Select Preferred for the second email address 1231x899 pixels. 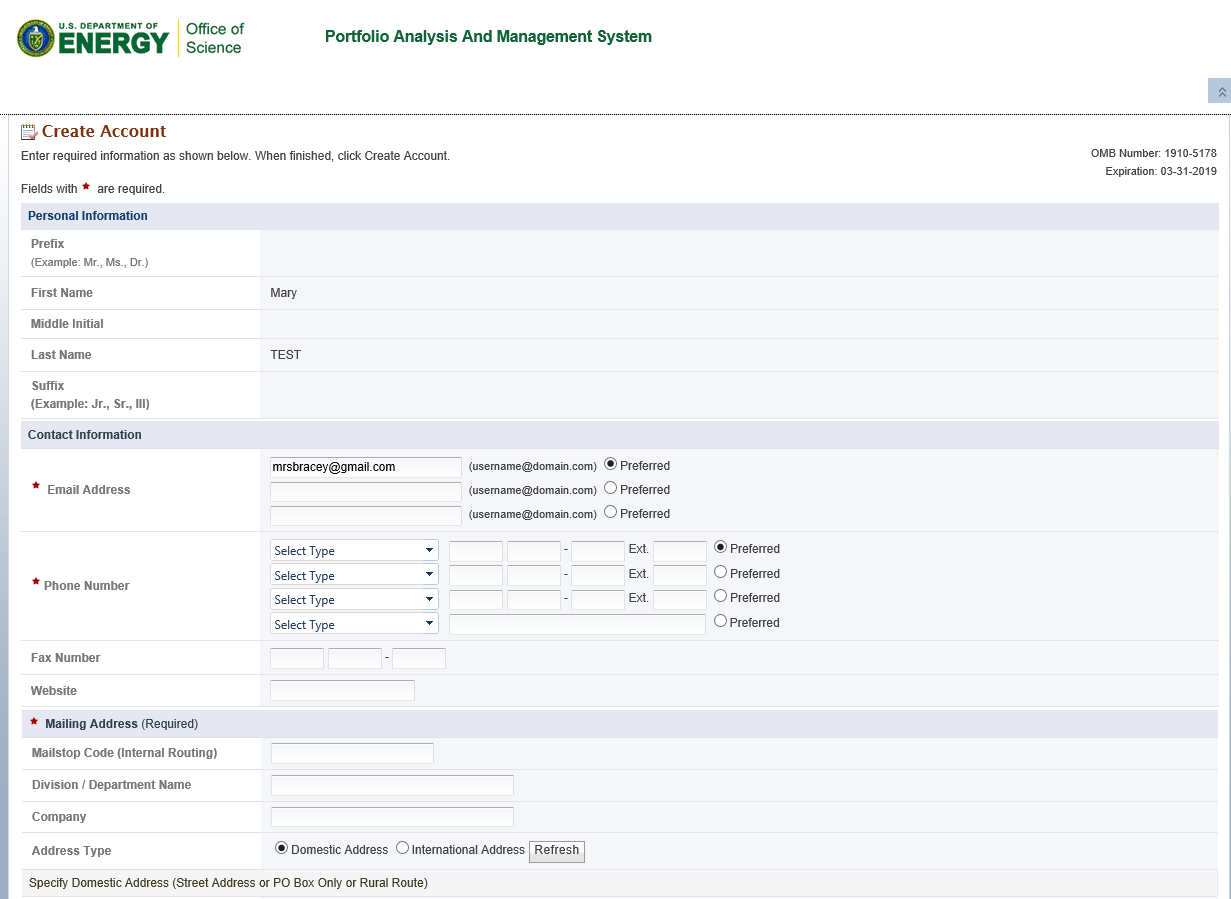(611, 489)
